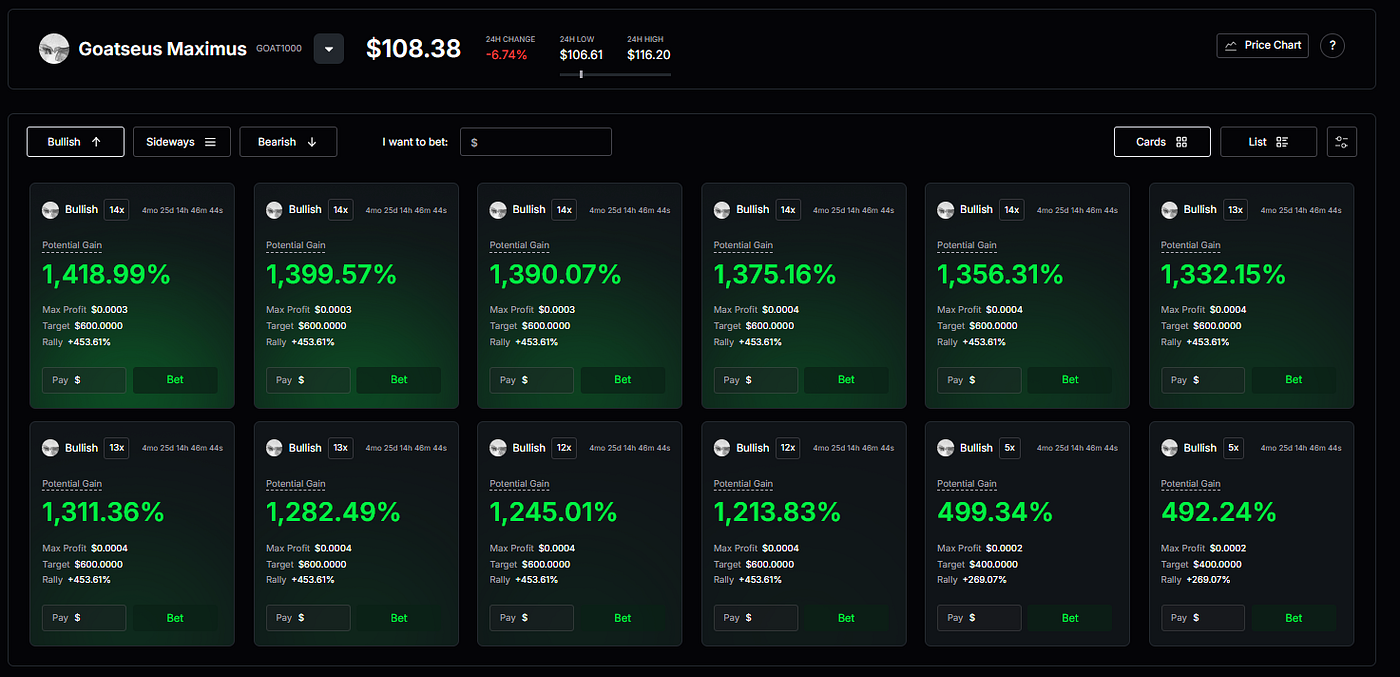The width and height of the screenshot is (1400, 677).
Task: Click the goat icon on the 499.34% card
Action: (946, 448)
